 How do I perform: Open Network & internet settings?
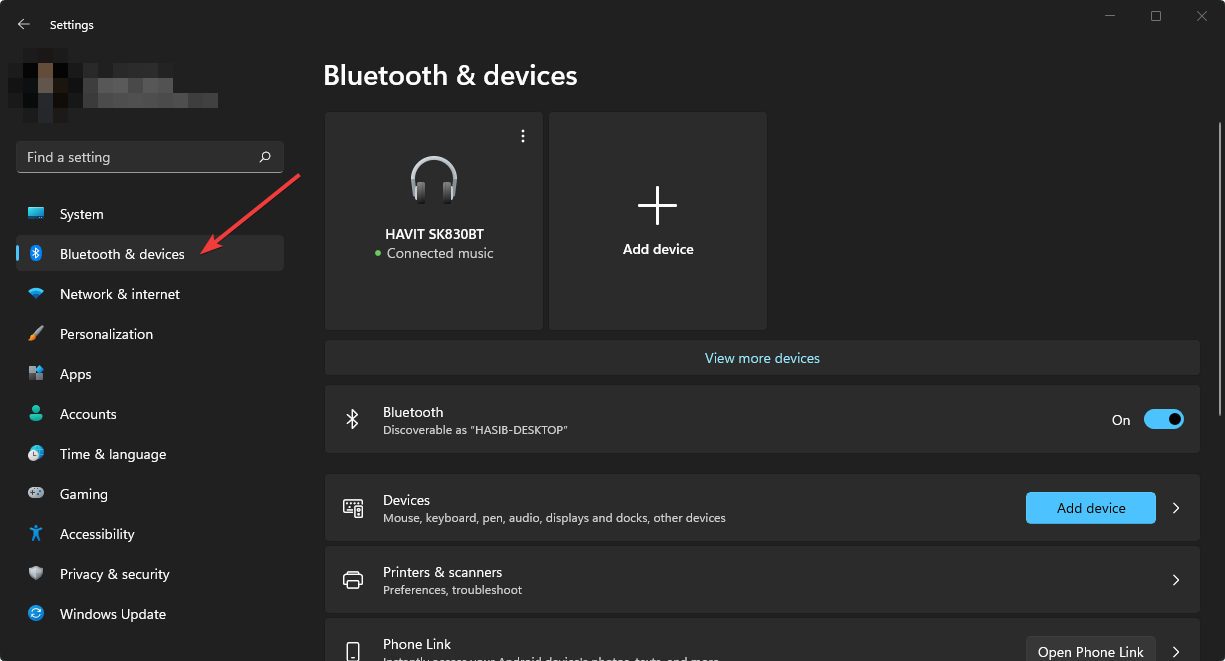(150, 294)
